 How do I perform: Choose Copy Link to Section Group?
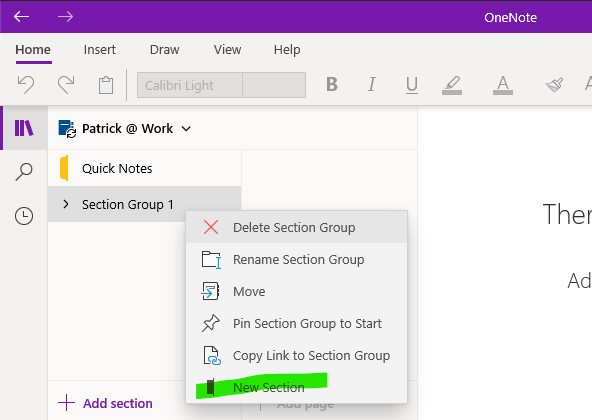[x=296, y=355]
